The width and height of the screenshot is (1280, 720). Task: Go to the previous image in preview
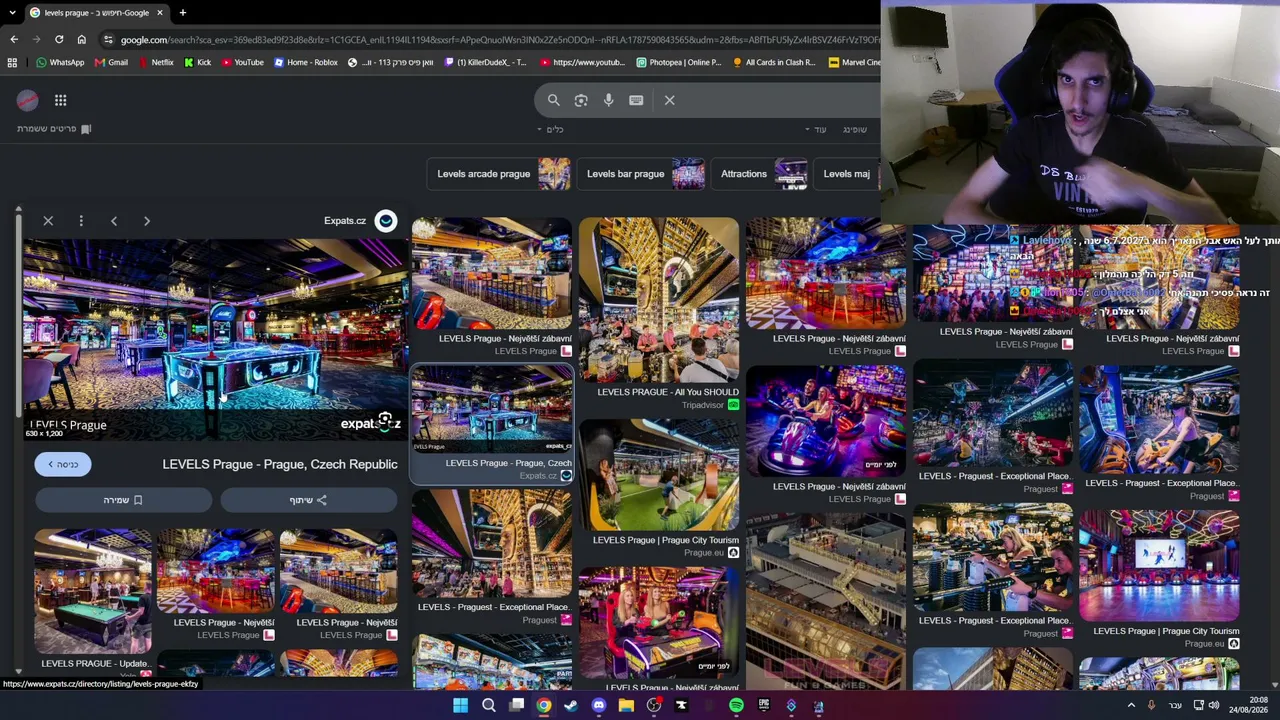(114, 221)
